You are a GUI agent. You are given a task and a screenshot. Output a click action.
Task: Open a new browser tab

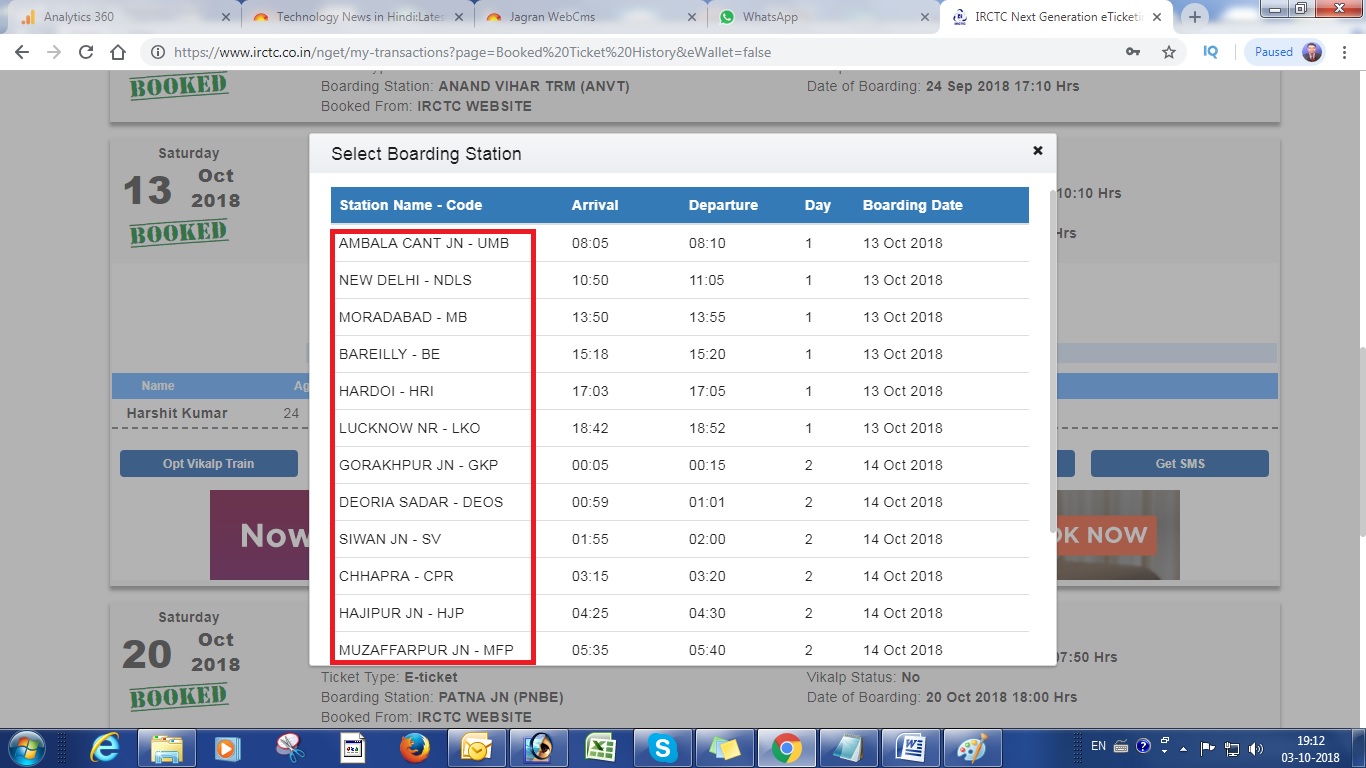click(1194, 17)
